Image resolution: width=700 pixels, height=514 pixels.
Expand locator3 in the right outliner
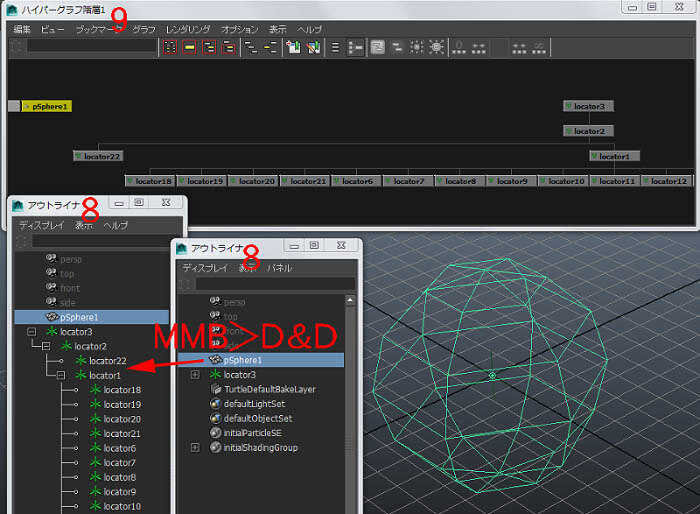tap(195, 375)
